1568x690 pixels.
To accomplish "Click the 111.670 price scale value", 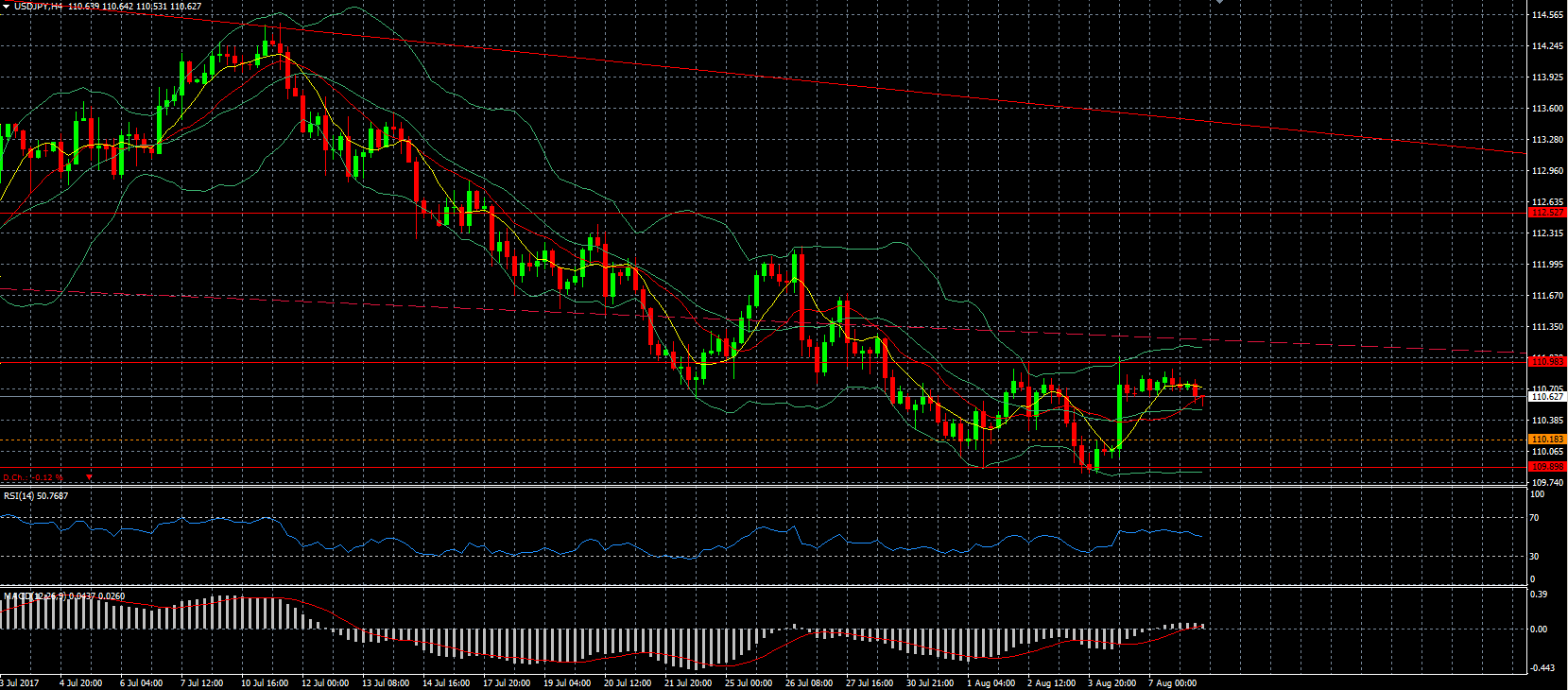I will [1547, 296].
